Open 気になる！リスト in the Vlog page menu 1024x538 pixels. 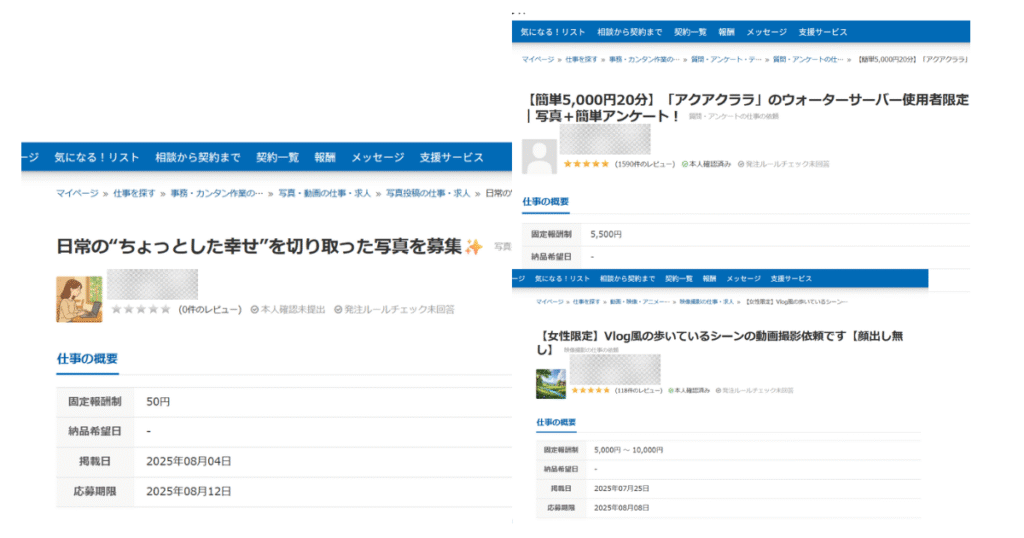(562, 279)
